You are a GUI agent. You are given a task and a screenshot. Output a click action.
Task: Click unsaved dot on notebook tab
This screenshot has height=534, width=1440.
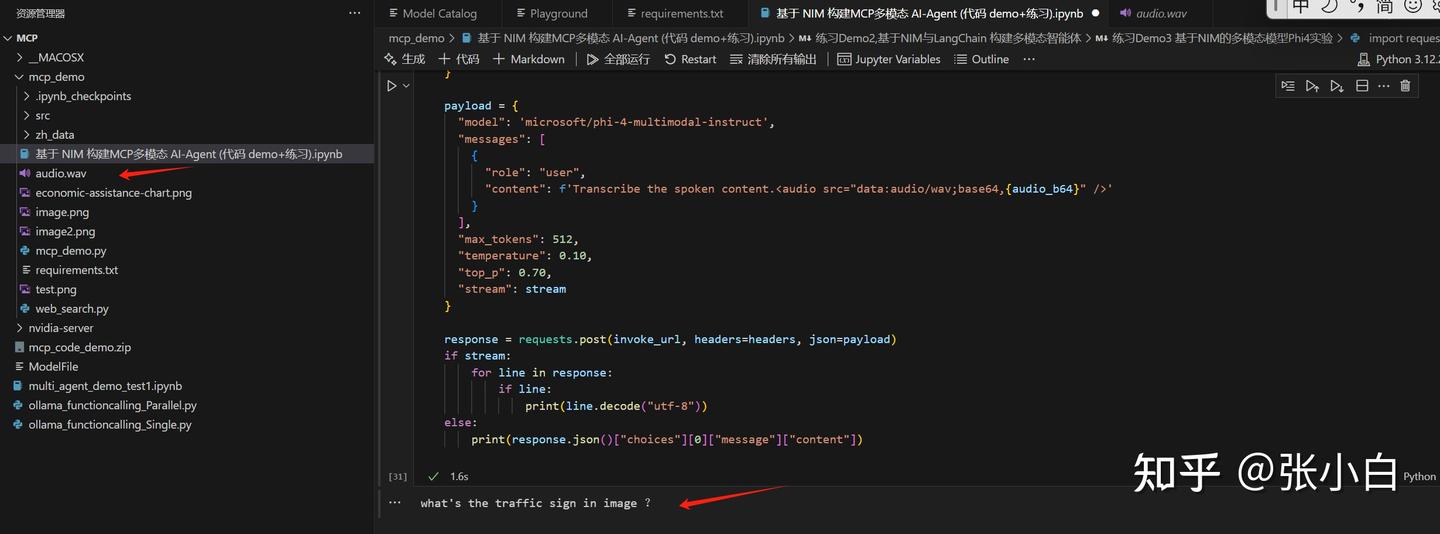[1096, 13]
